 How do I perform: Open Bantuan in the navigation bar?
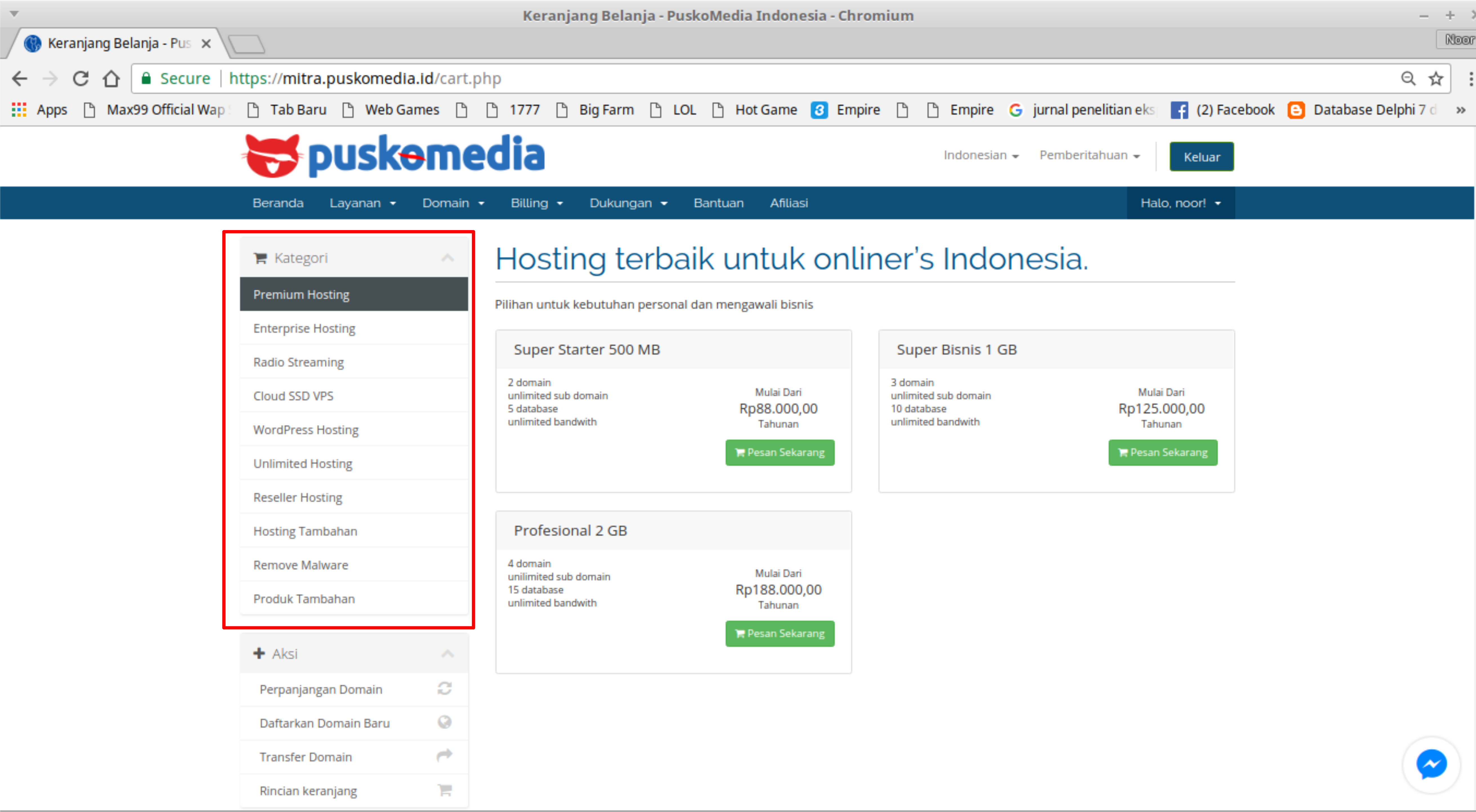click(x=718, y=203)
